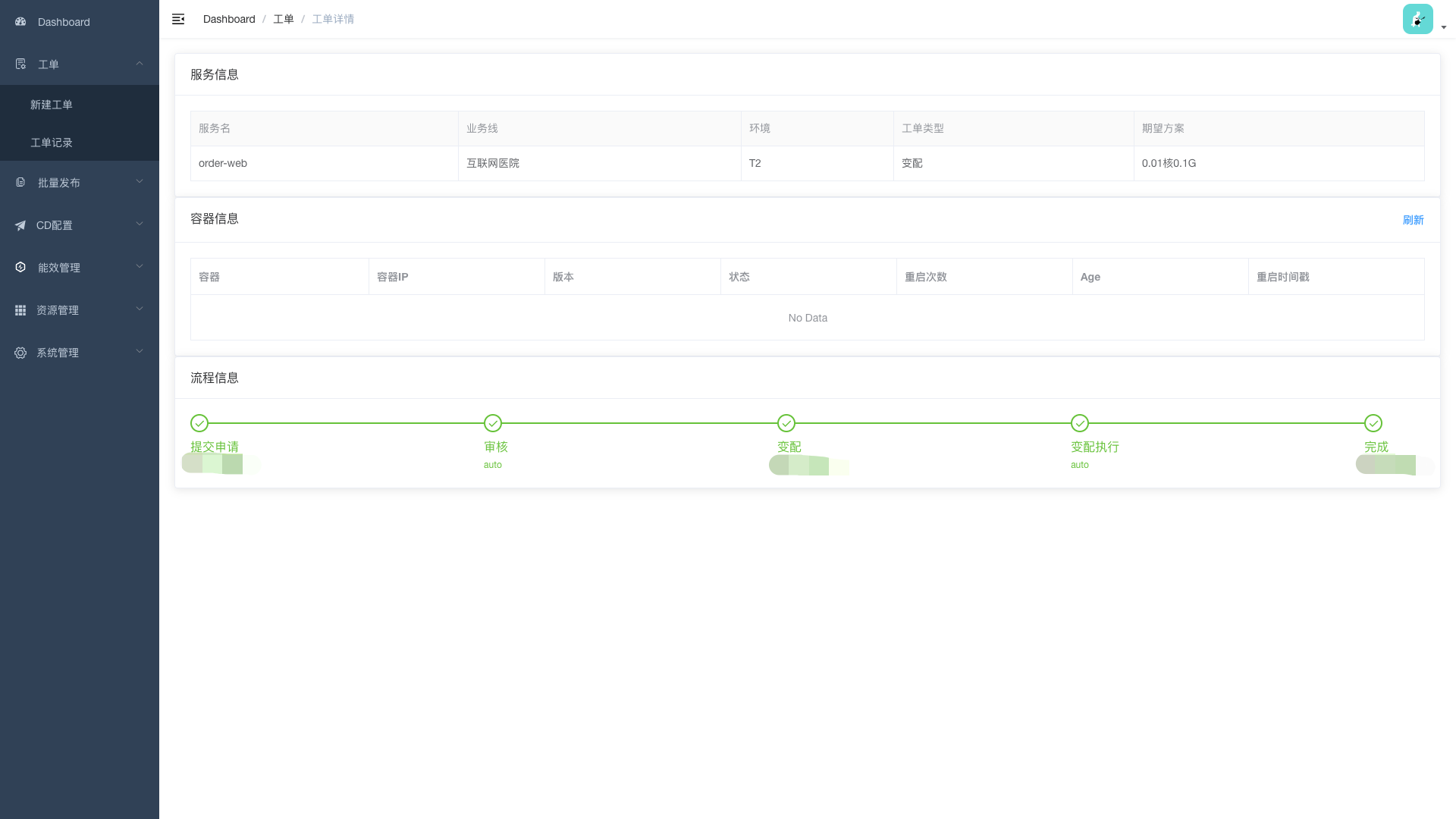Open 新建工单 menu item

pyautogui.click(x=52, y=105)
